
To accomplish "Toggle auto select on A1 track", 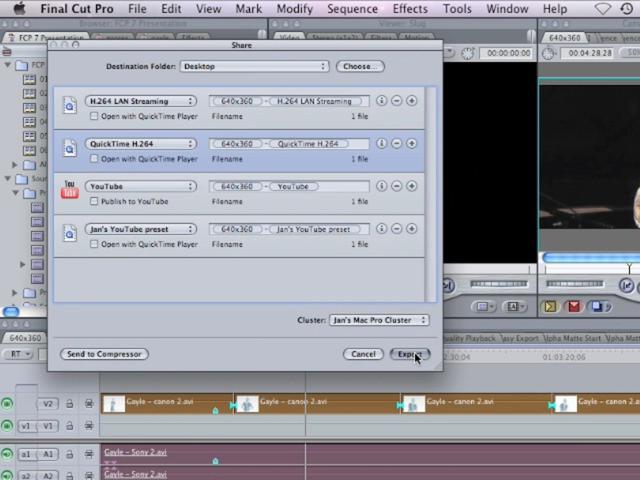I will [x=89, y=454].
